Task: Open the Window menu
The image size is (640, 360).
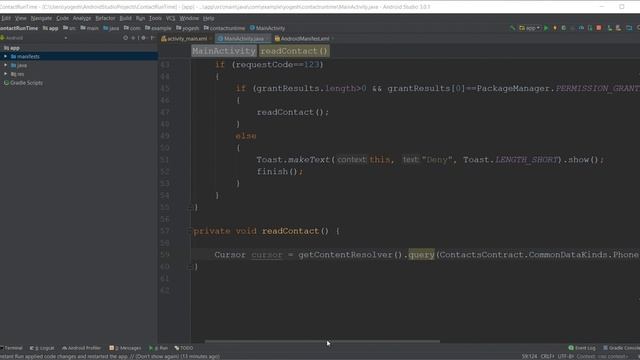Action: [189, 18]
